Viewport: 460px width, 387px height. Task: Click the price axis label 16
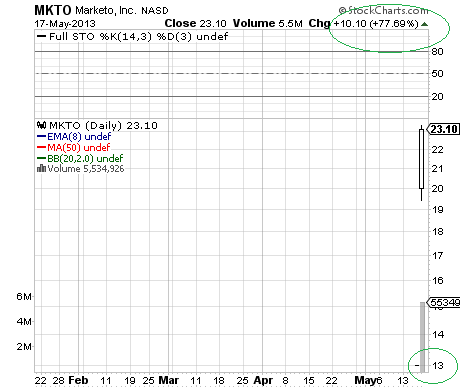point(438,280)
